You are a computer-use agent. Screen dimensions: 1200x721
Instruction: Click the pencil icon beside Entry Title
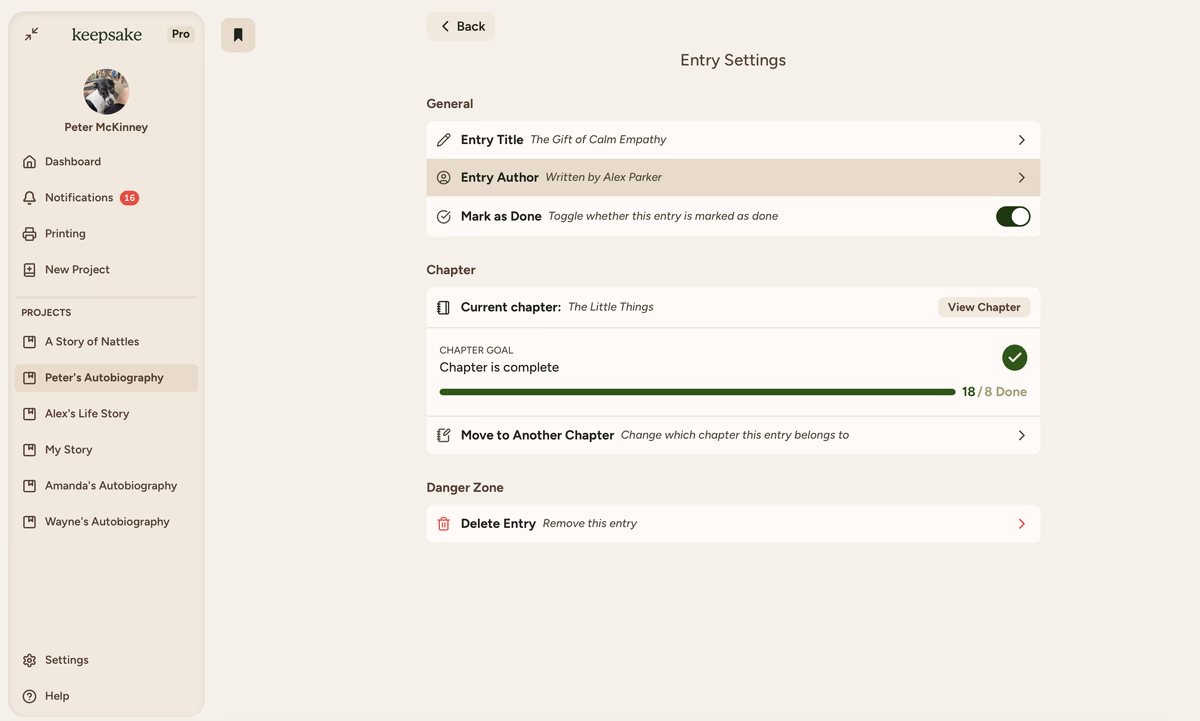(x=444, y=140)
